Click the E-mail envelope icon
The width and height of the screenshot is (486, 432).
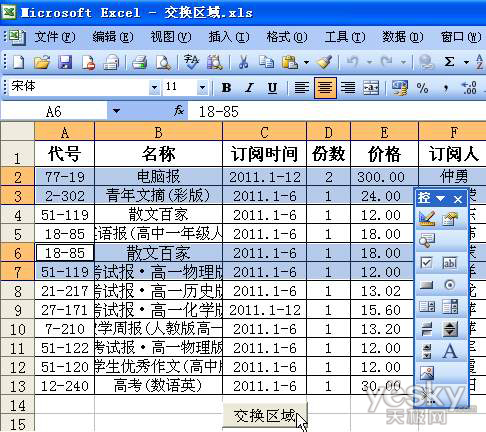click(111, 62)
